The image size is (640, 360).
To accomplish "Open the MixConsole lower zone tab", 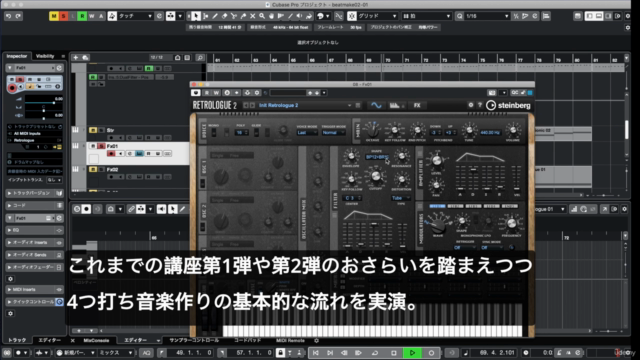I will click(x=96, y=340).
